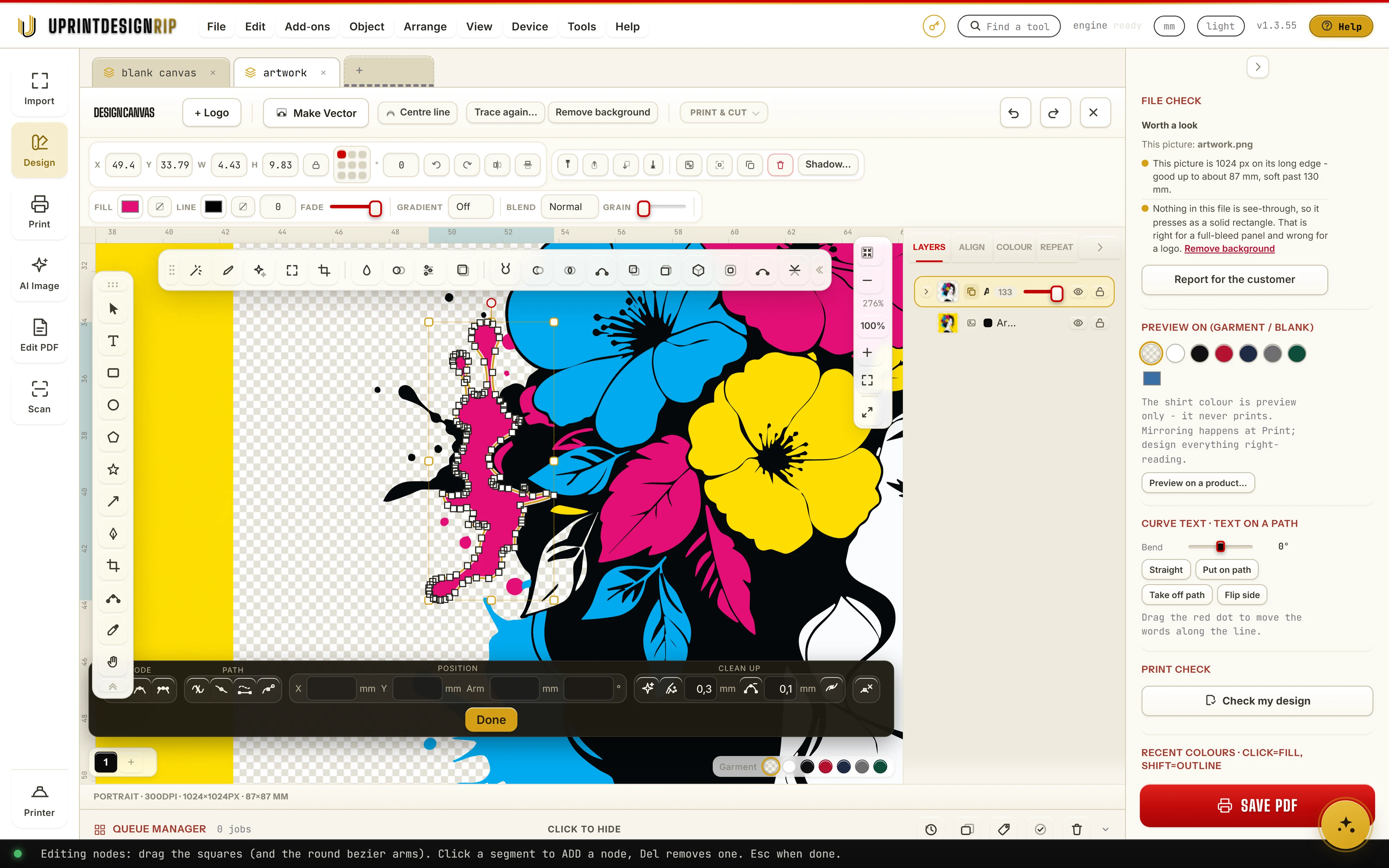Disable the fill with no-fill icon
The height and width of the screenshot is (868, 1389).
[160, 207]
